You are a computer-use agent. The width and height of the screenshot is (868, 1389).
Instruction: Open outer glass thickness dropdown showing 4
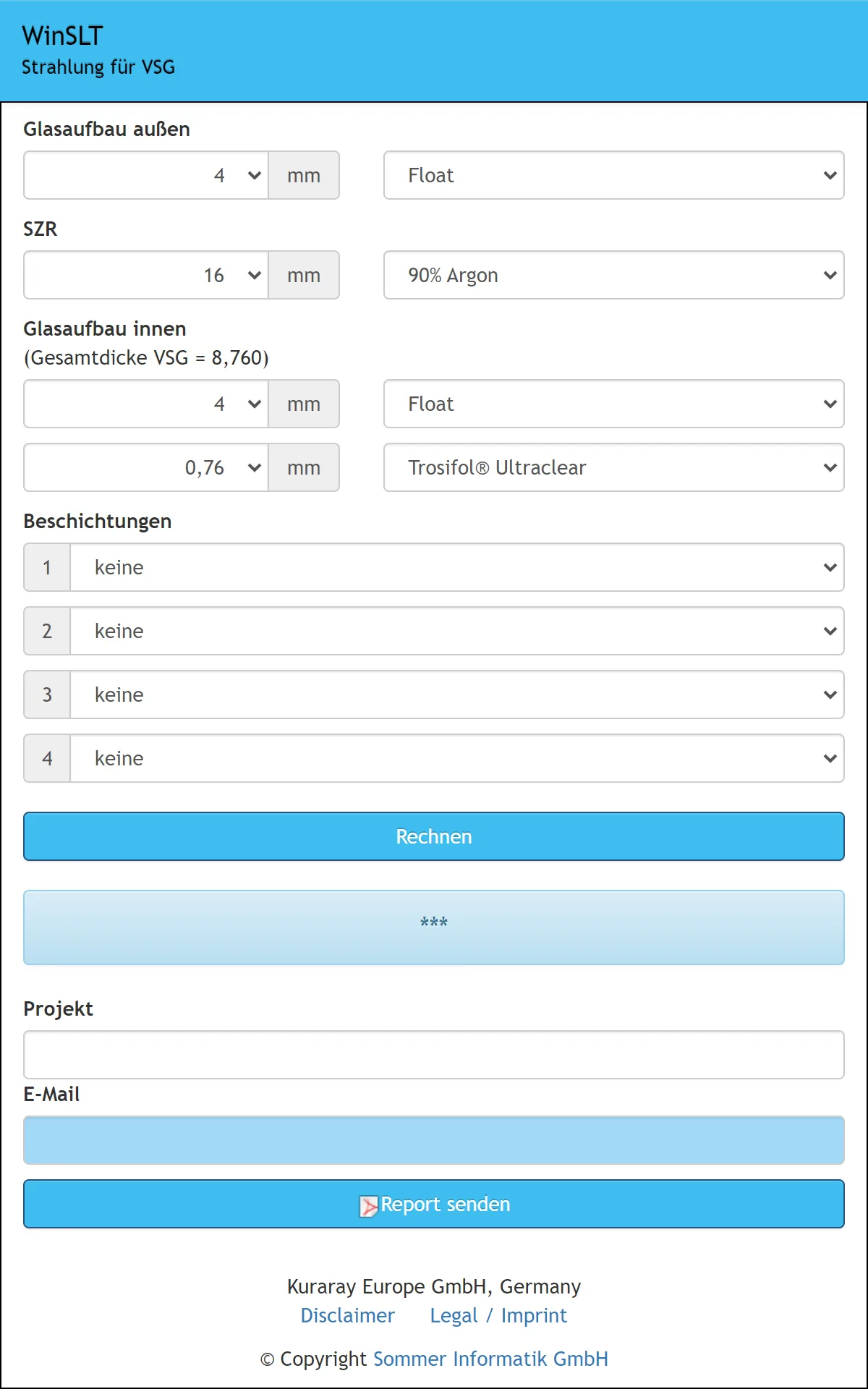coord(146,175)
